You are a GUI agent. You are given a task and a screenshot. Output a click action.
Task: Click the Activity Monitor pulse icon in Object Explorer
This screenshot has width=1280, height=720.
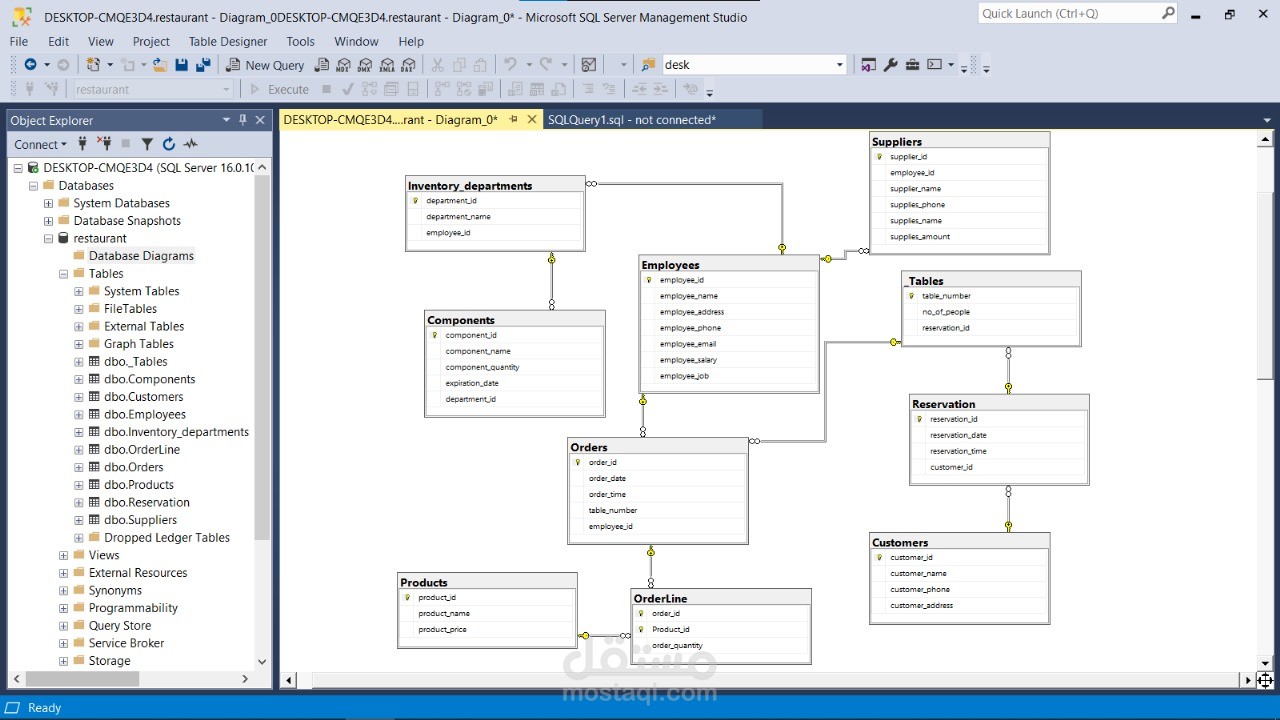190,144
